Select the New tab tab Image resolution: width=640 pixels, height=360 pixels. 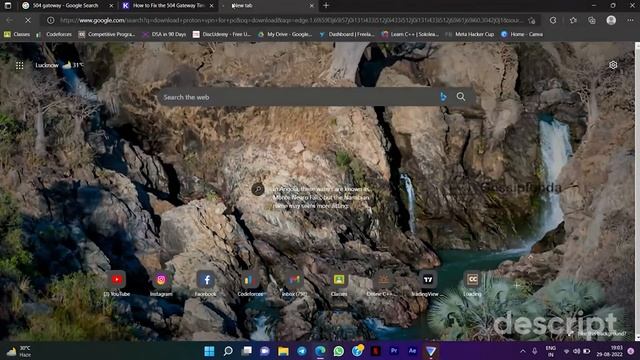click(267, 6)
